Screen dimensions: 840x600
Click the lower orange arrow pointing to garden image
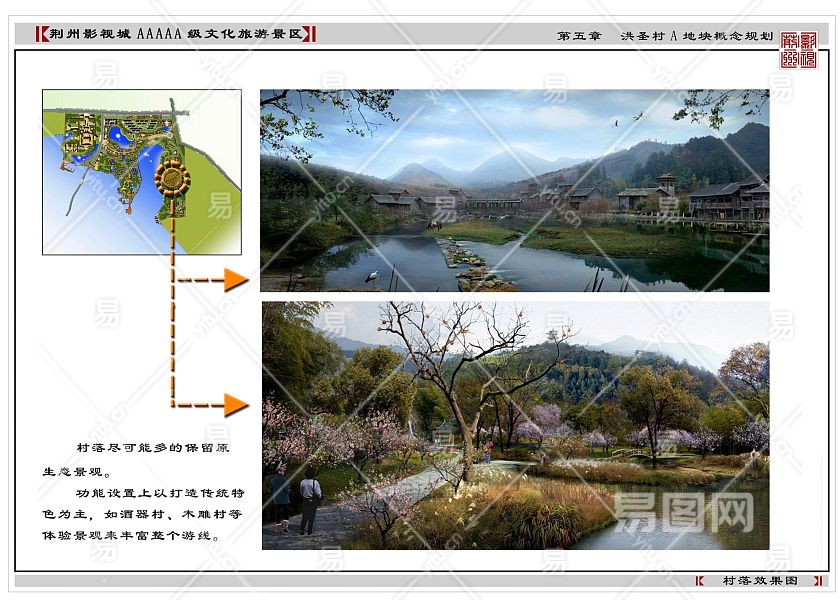point(236,405)
